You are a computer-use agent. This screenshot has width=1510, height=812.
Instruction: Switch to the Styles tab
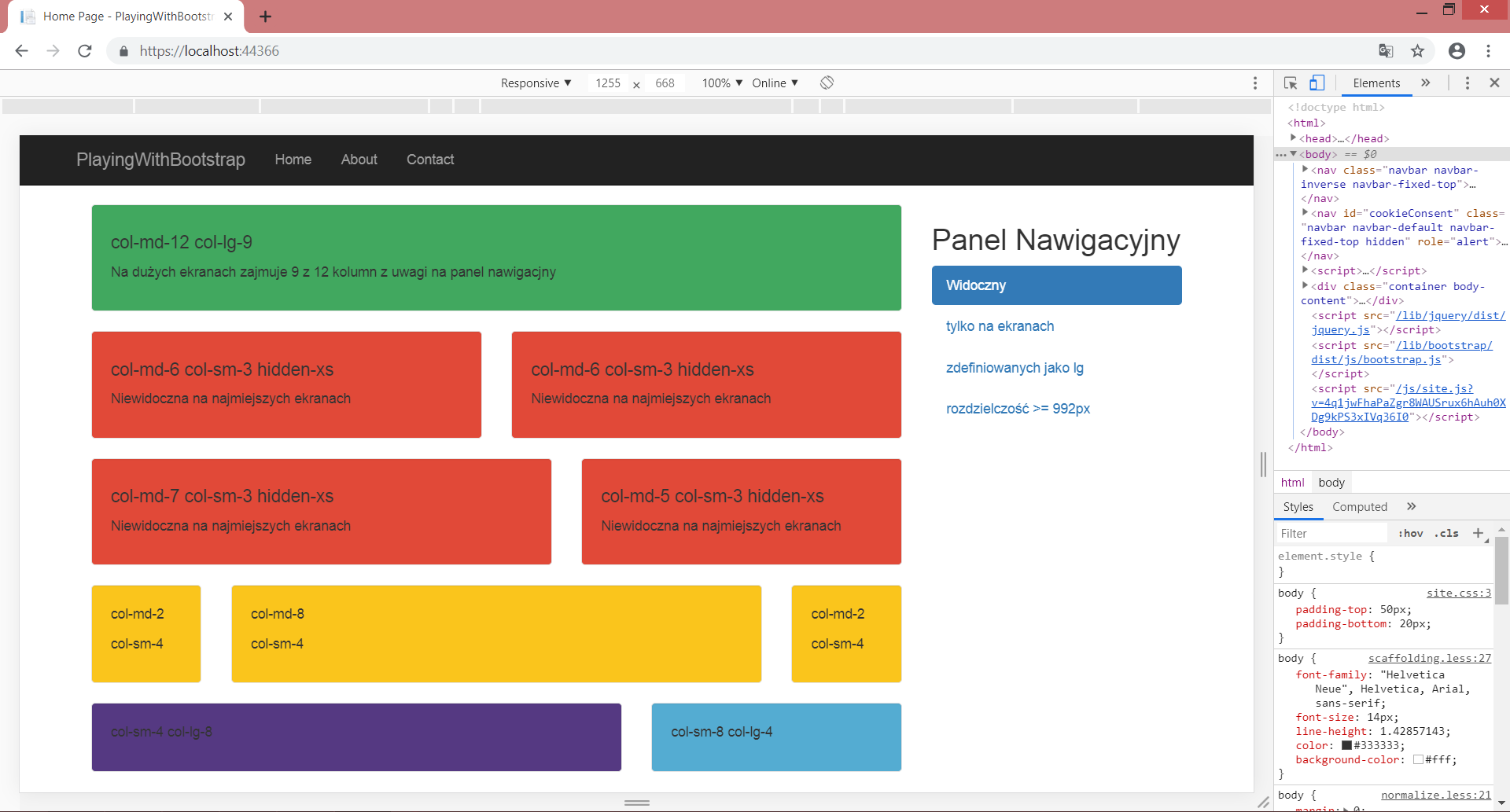coord(1298,507)
